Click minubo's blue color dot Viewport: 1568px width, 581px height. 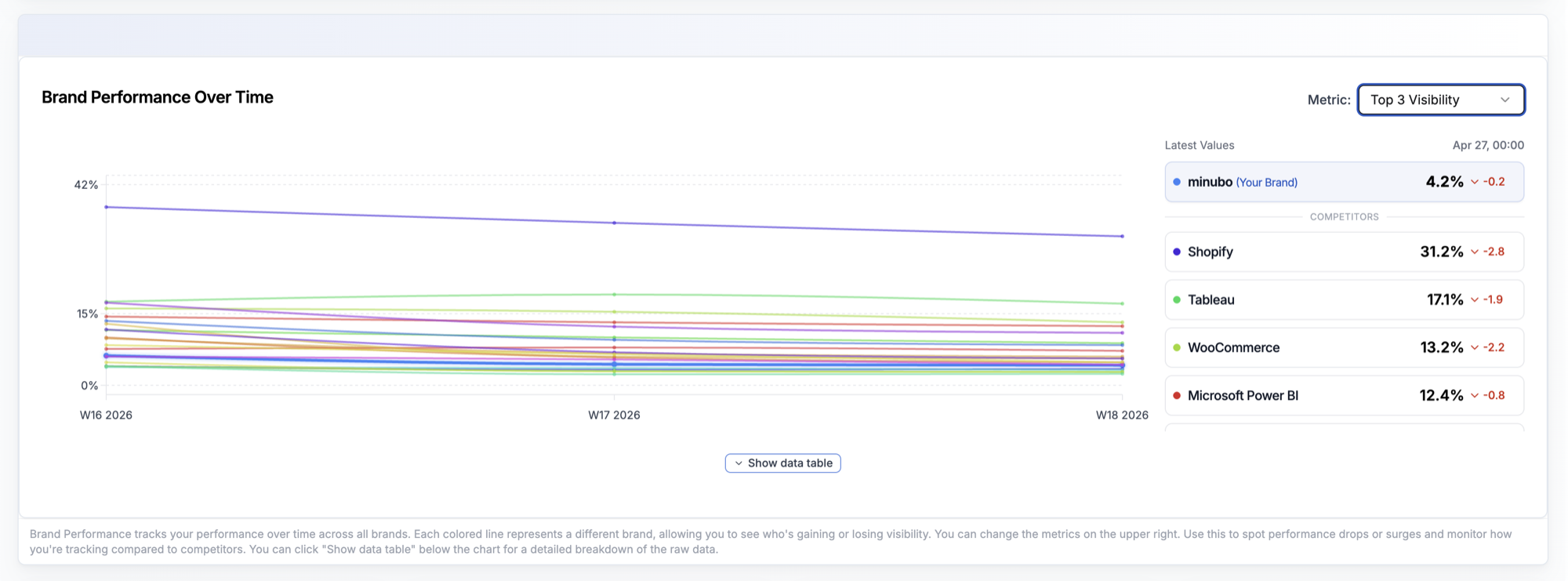pos(1177,182)
